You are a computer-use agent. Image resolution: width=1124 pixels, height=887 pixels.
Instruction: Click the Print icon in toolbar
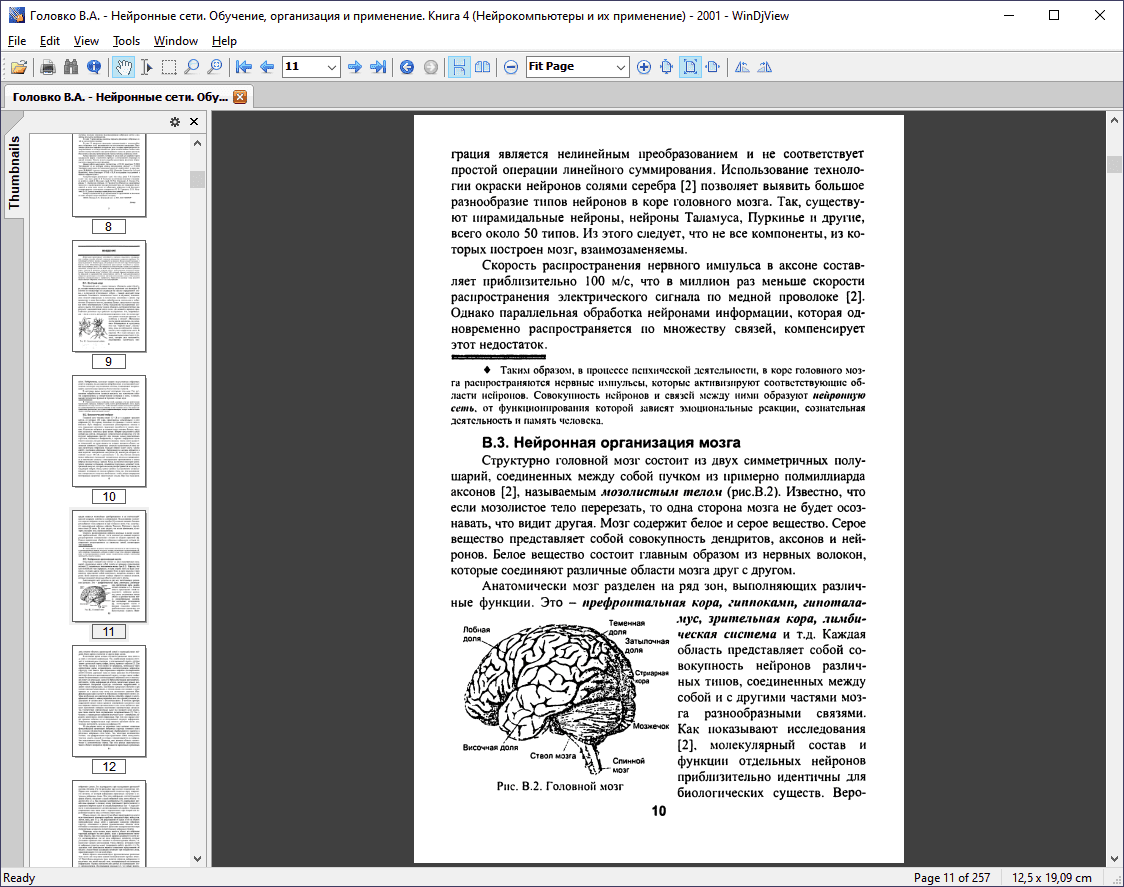pyautogui.click(x=48, y=67)
